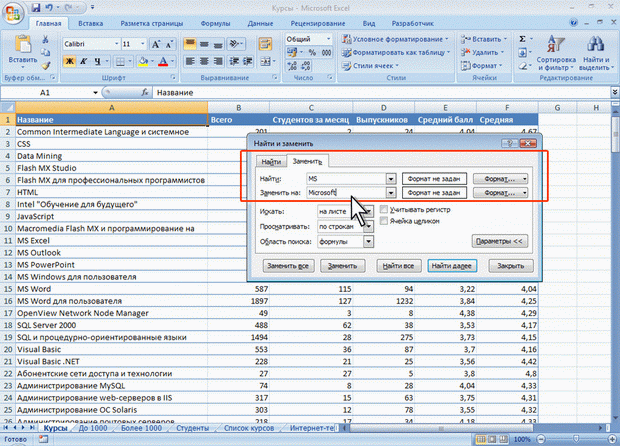This screenshot has height=446, width=620.
Task: Toggle bold (Ж) formatting
Action: tap(70, 61)
